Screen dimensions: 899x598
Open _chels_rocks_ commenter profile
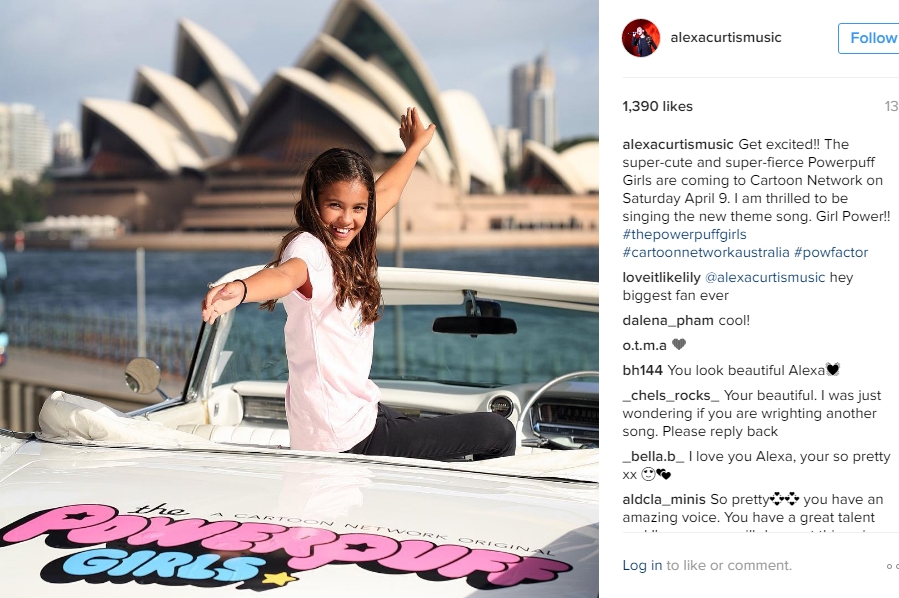click(671, 396)
